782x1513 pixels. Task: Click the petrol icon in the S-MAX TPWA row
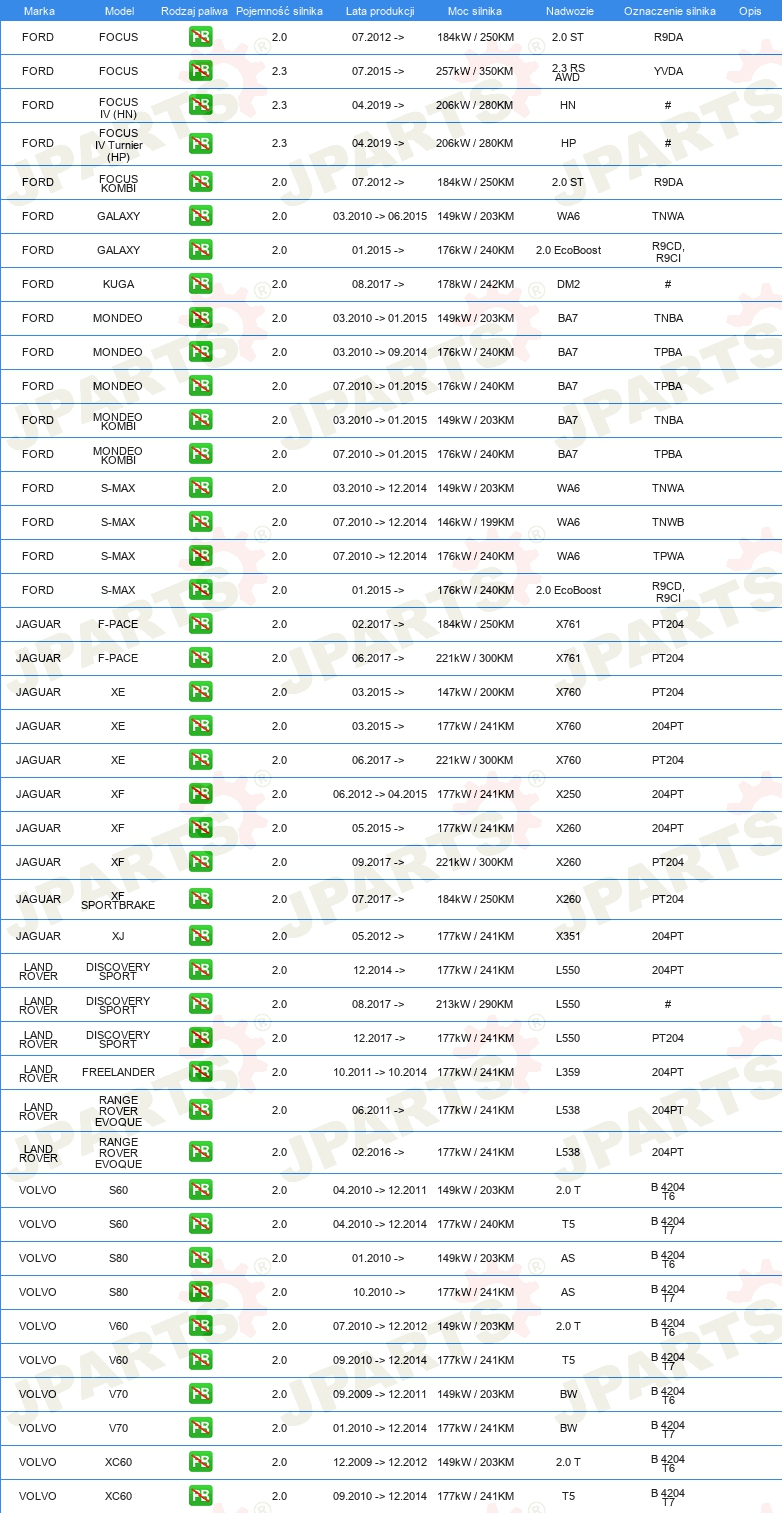click(x=200, y=556)
